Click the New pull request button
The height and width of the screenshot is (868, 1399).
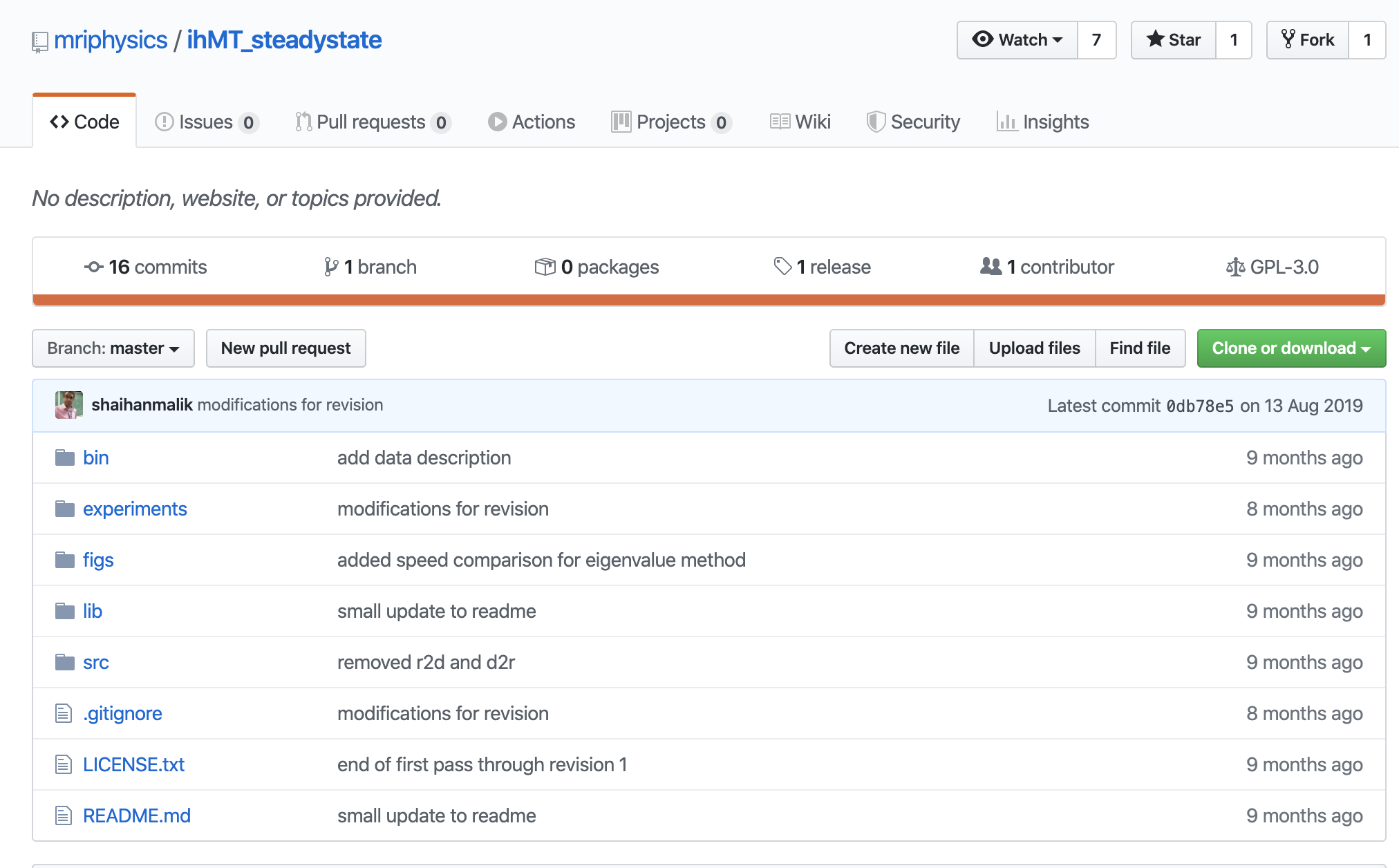click(x=285, y=348)
